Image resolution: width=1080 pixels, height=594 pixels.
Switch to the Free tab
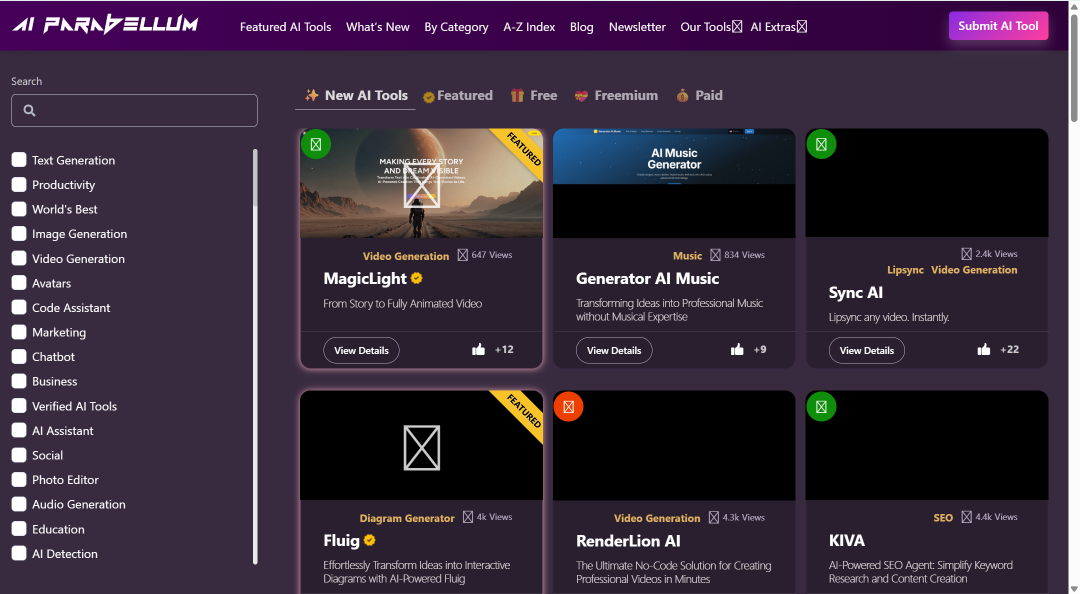tap(534, 96)
